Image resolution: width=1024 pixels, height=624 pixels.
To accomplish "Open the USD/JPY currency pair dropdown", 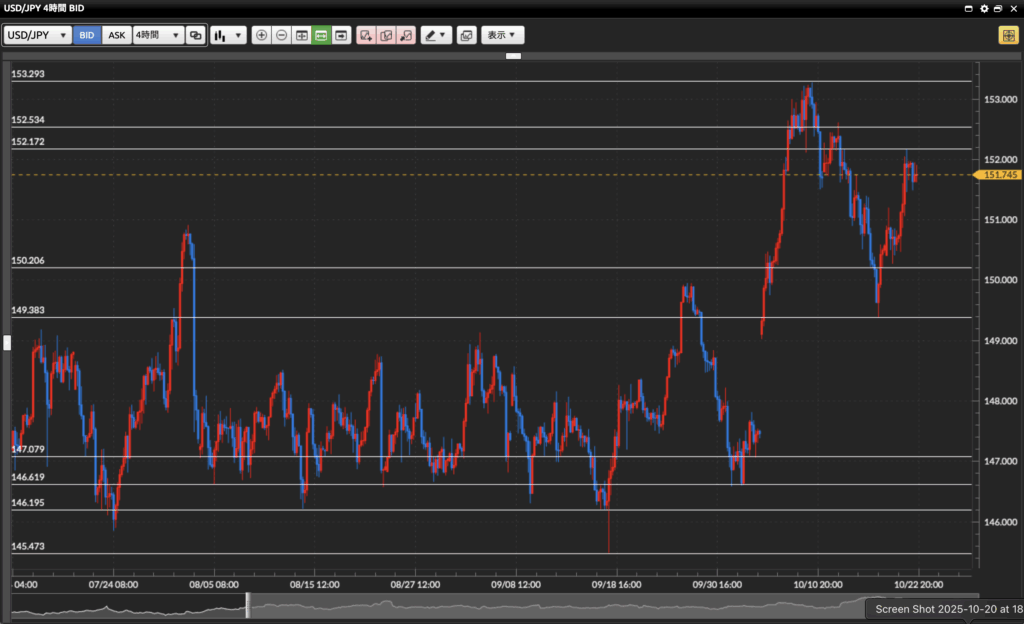I will (37, 35).
